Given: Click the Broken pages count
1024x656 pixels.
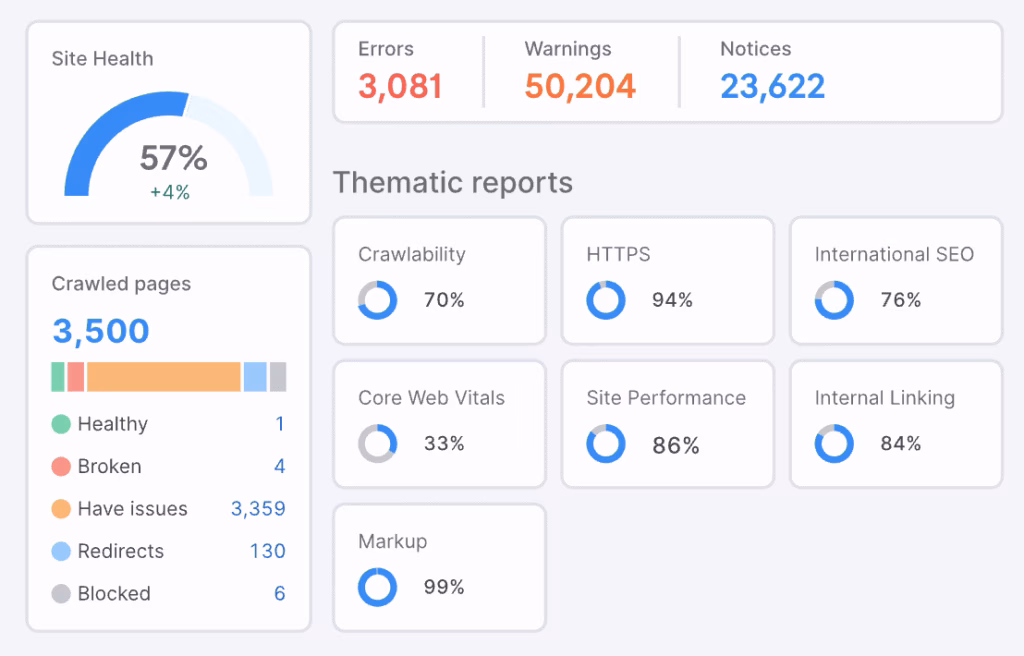Looking at the screenshot, I should tap(280, 466).
